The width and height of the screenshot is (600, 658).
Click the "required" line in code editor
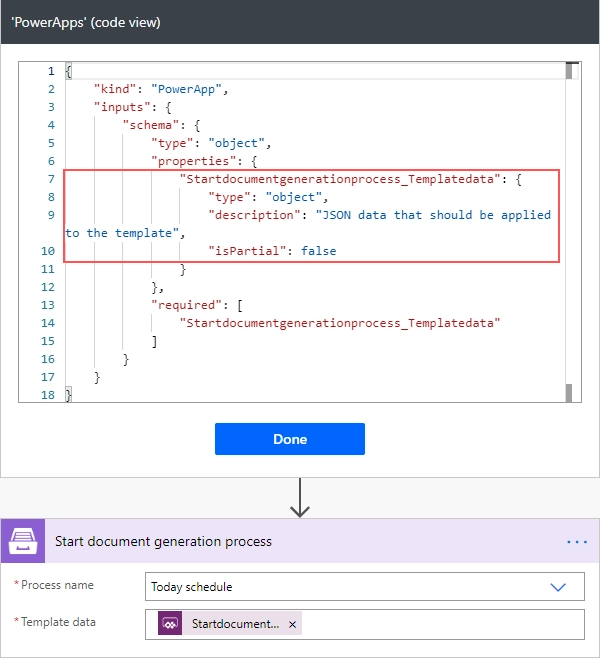point(197,305)
